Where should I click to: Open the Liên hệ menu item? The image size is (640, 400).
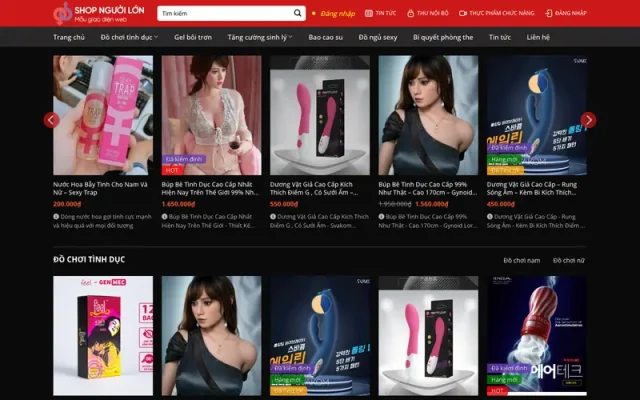(x=538, y=37)
